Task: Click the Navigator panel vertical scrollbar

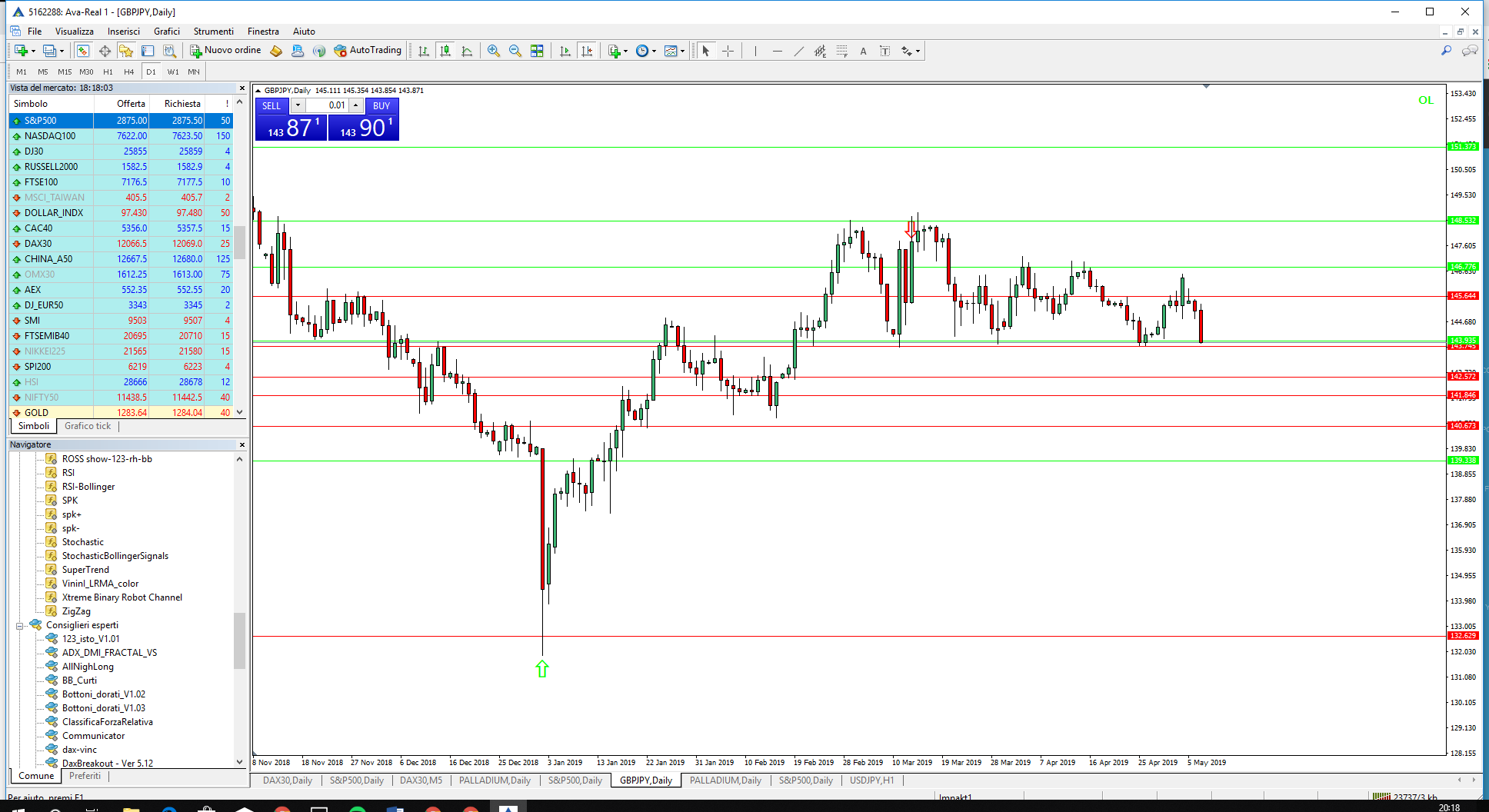Action: tap(239, 638)
